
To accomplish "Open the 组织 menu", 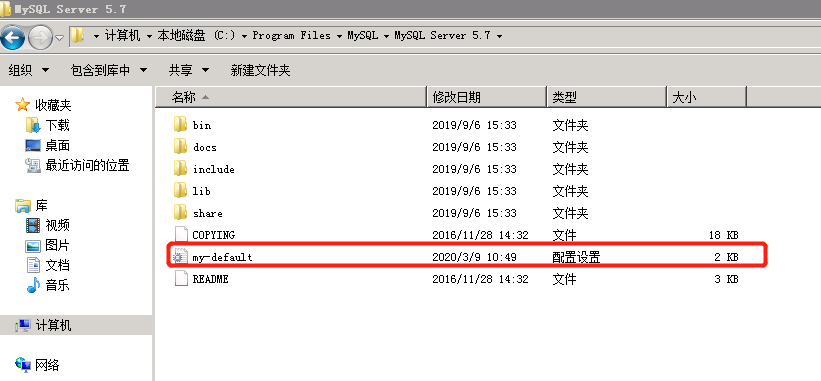I will (x=29, y=70).
